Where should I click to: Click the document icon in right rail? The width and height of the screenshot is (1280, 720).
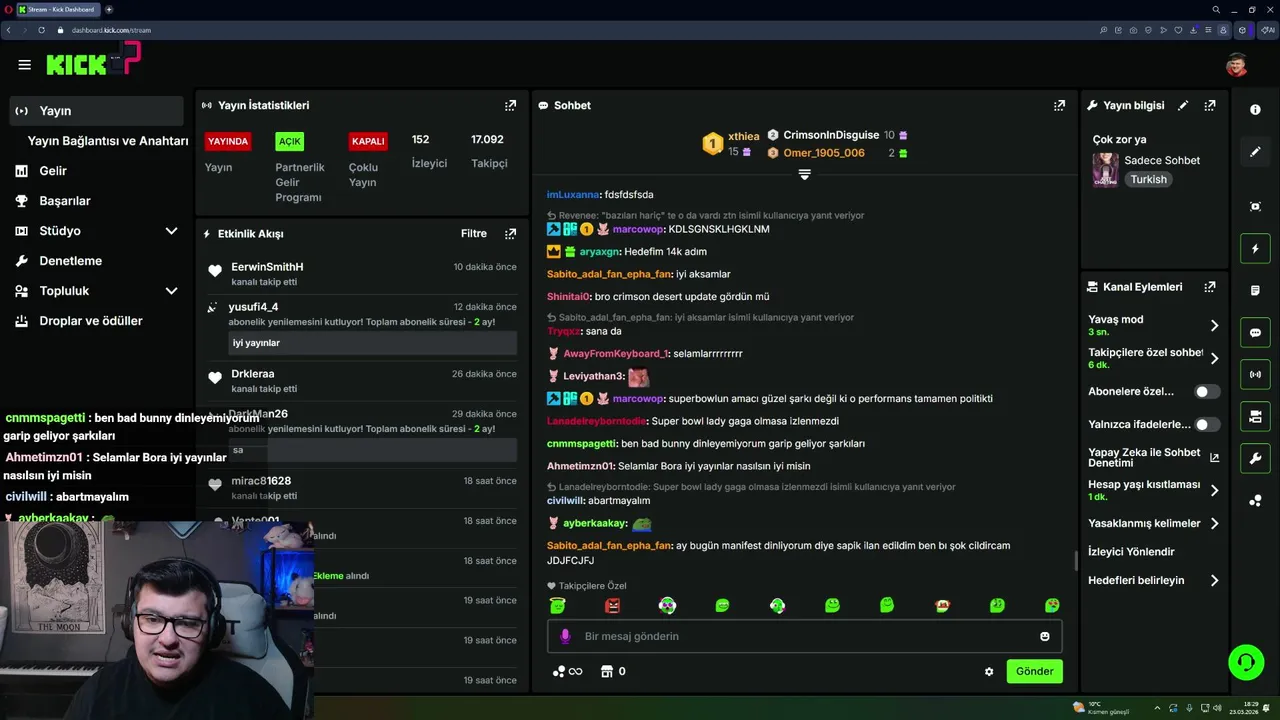coord(1255,290)
